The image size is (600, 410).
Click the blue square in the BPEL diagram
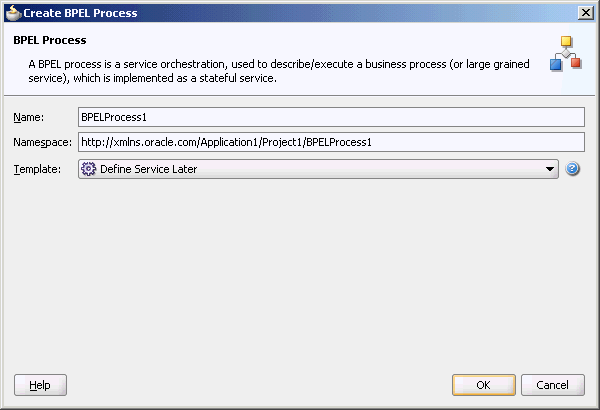click(x=556, y=65)
